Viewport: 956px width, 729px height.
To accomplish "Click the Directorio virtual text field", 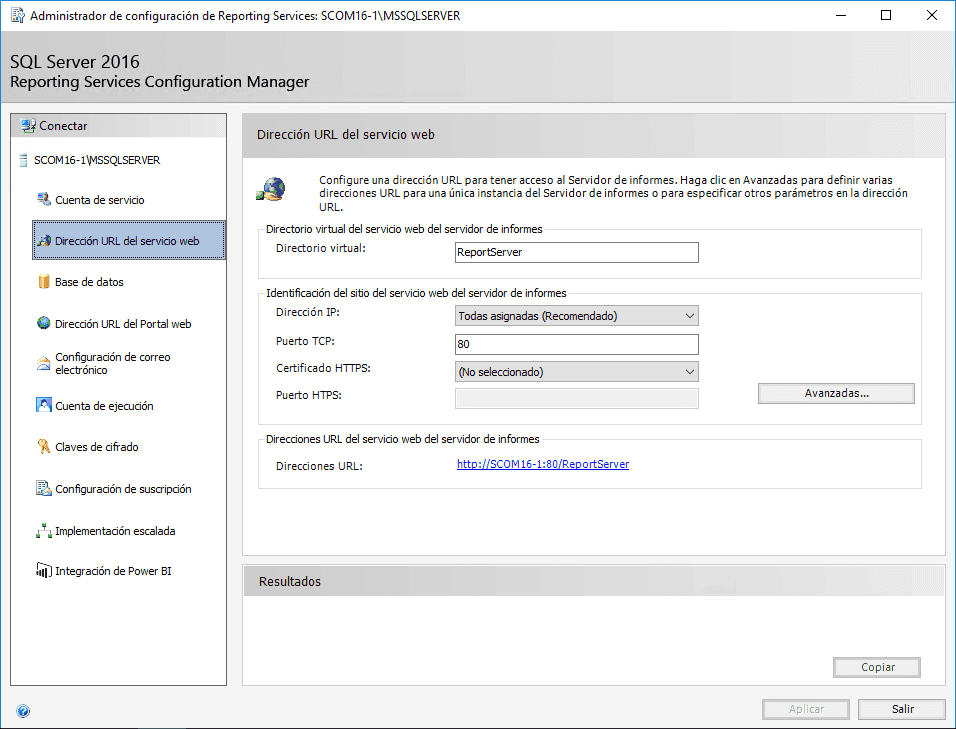I will [x=576, y=252].
